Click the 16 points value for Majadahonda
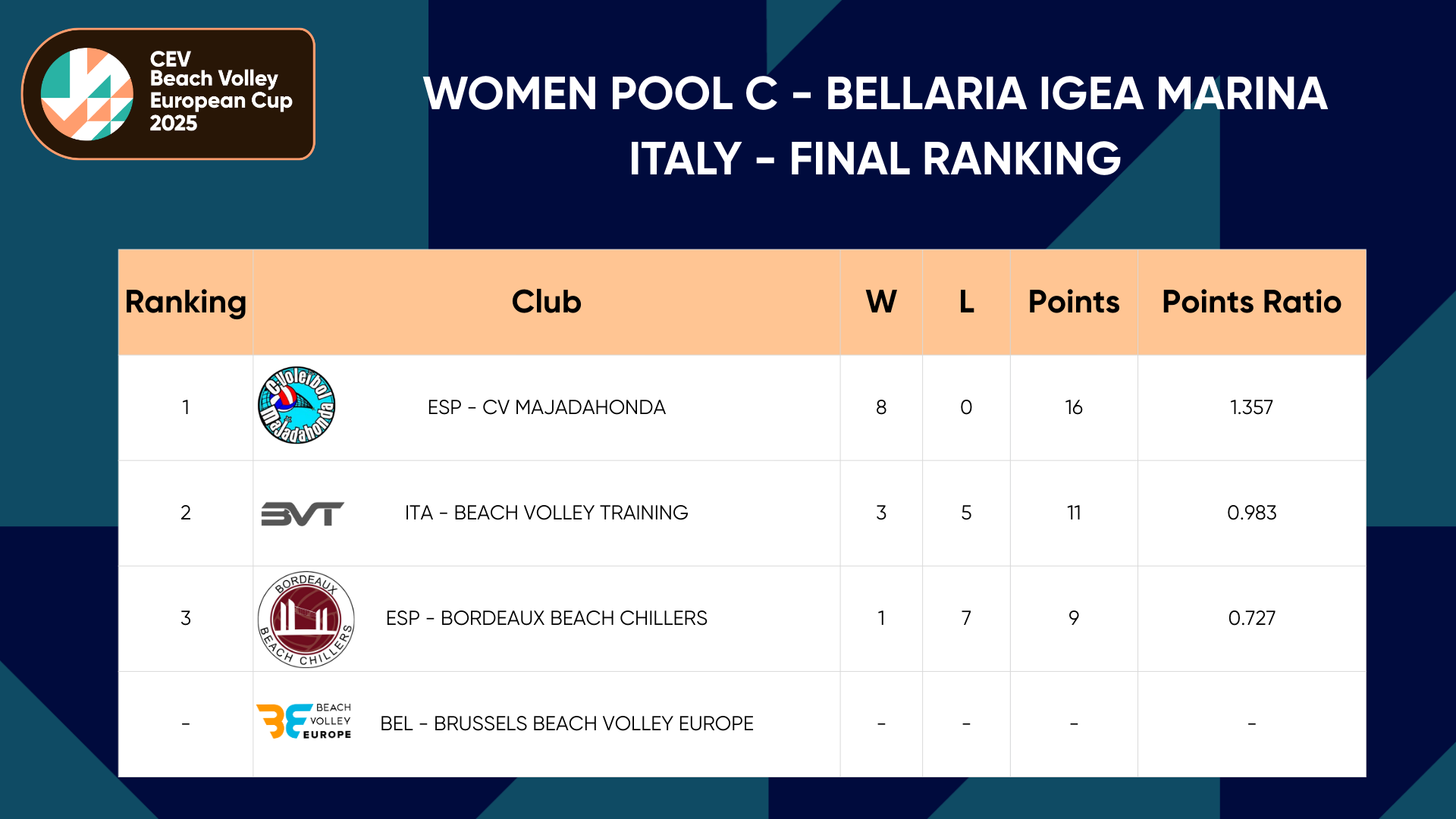 tap(1074, 407)
